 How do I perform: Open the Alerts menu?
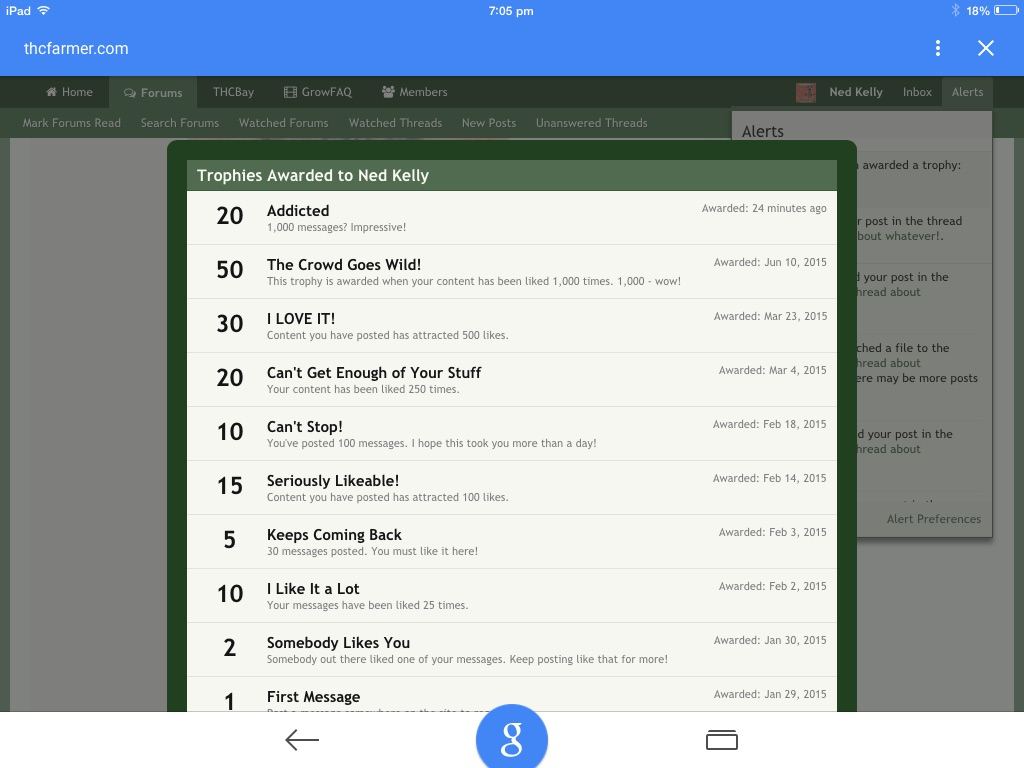point(967,92)
